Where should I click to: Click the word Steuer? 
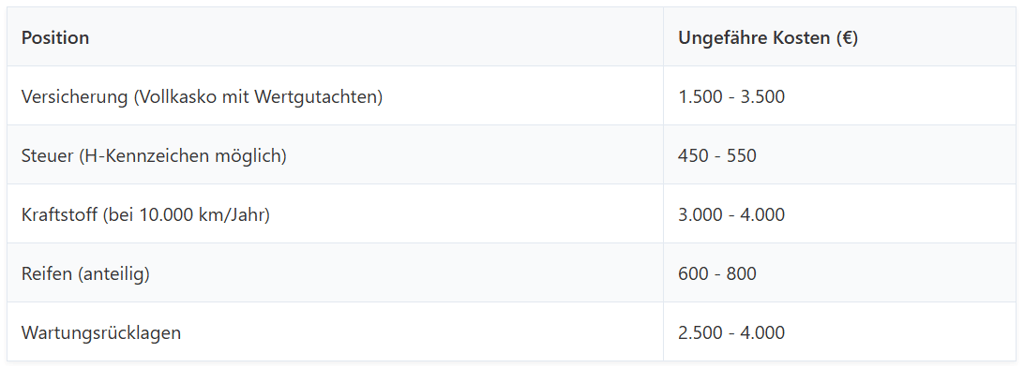point(45,156)
